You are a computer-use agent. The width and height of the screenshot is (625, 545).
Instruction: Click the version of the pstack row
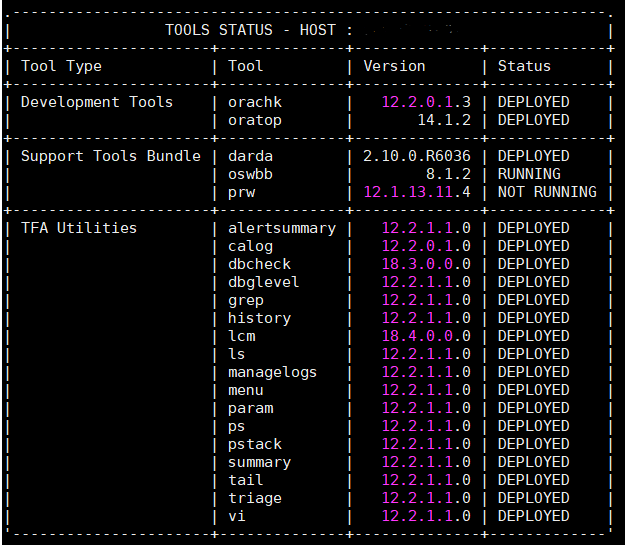point(426,444)
